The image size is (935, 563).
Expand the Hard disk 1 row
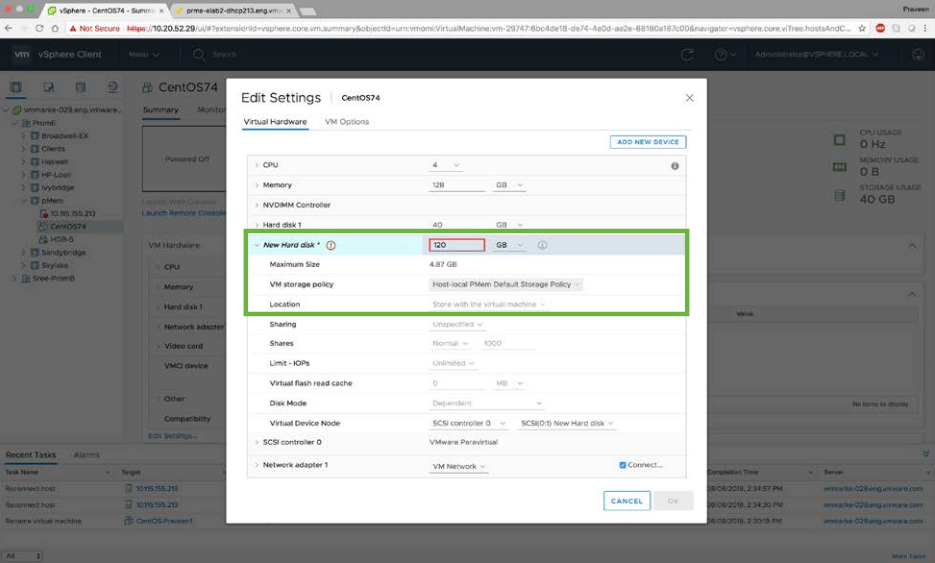click(256, 225)
